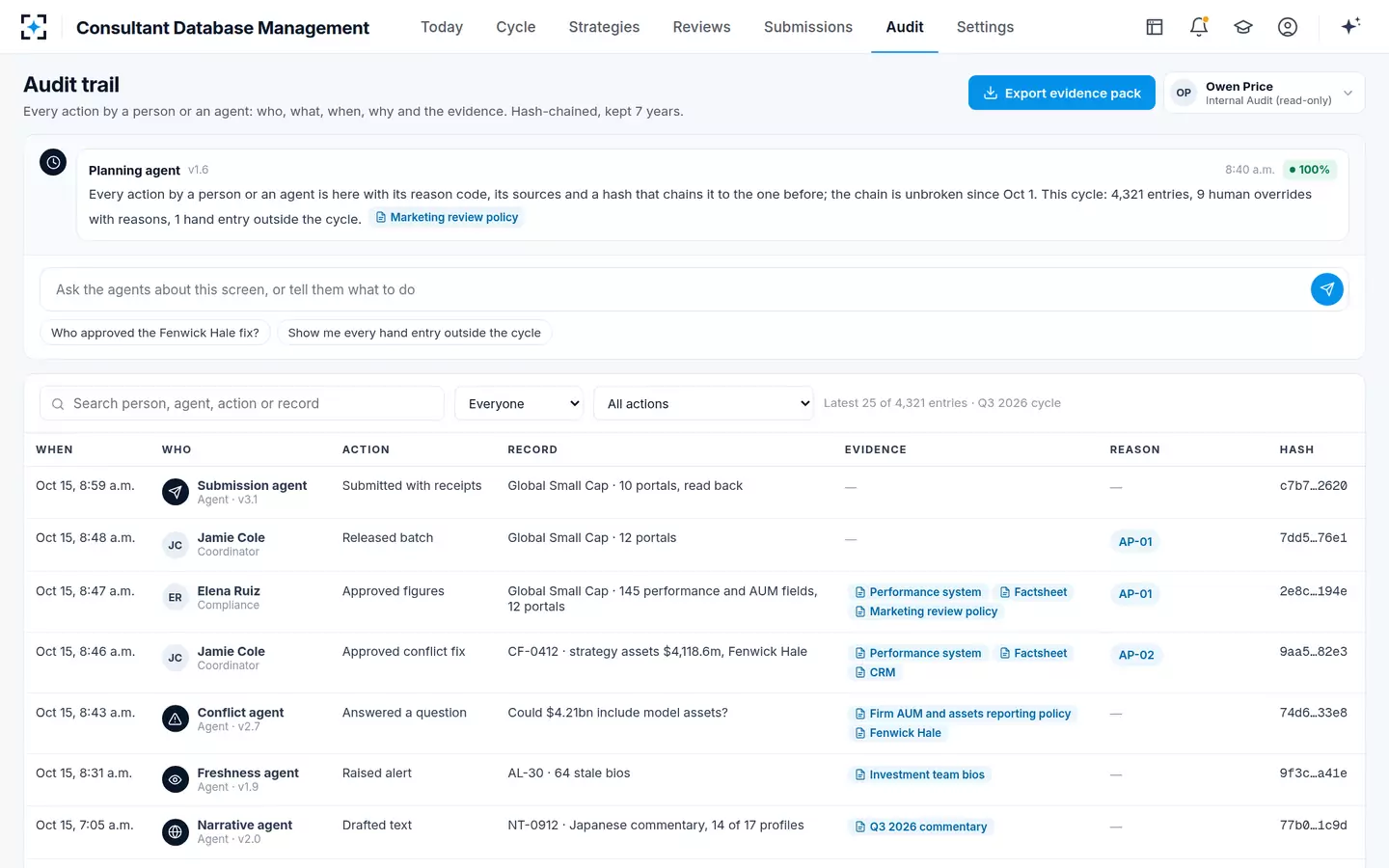
Task: Click 'Show me every hand entry' suggestion
Action: [415, 333]
